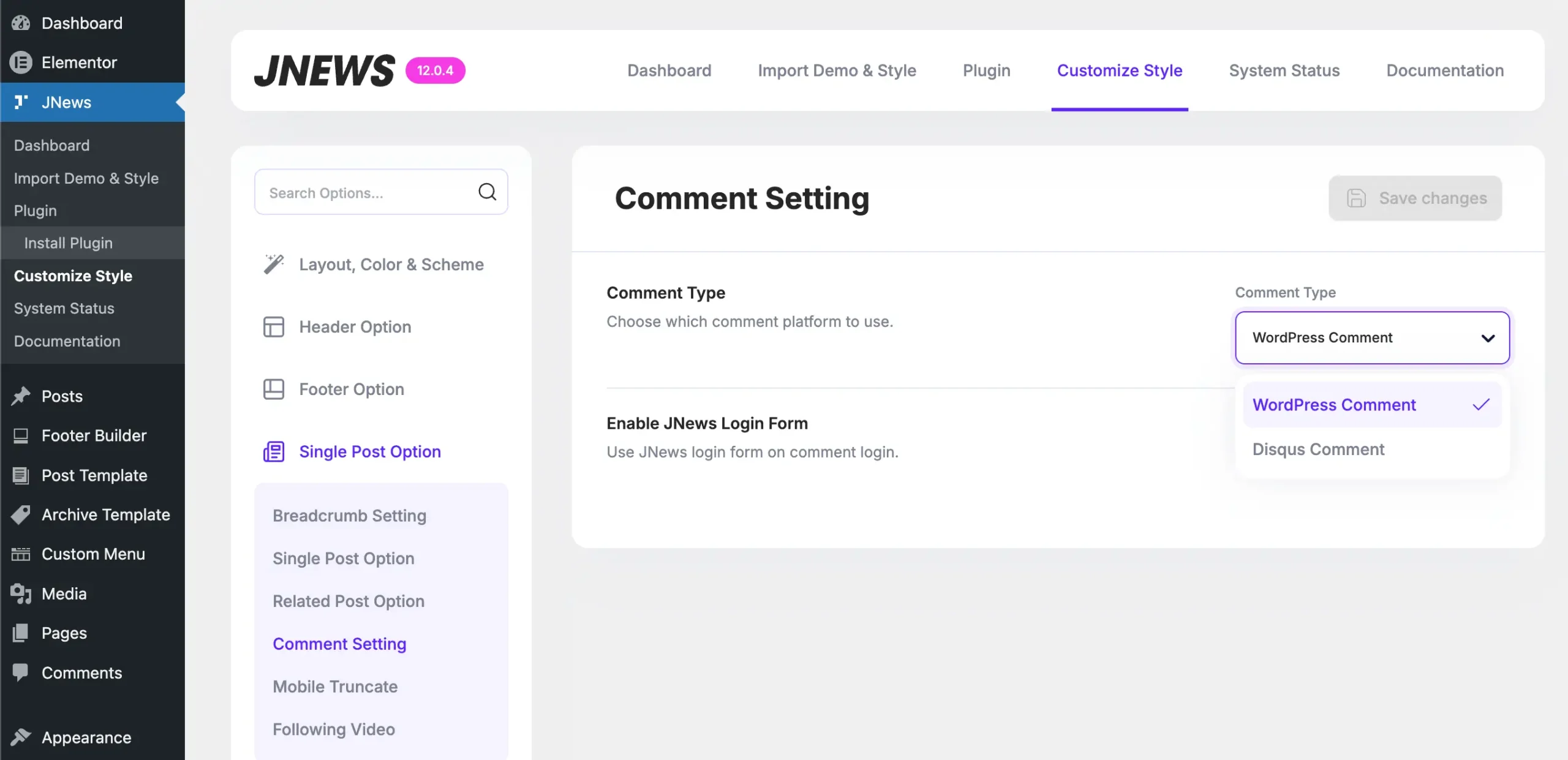
Task: Open the Import Demo & Style tab
Action: [x=837, y=70]
